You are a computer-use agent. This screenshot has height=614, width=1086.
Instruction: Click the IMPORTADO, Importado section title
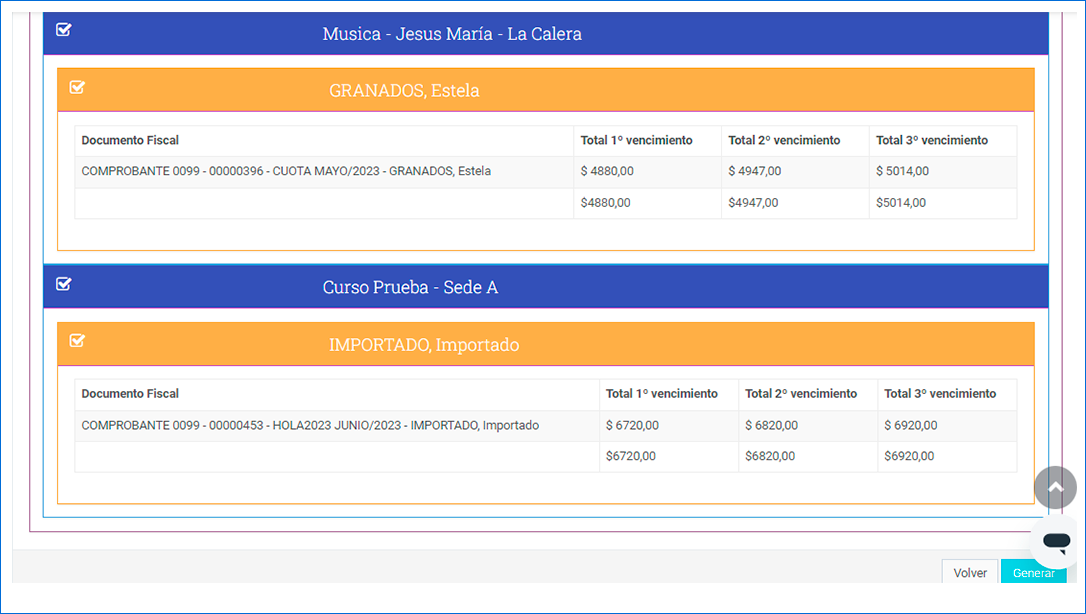[x=424, y=345]
